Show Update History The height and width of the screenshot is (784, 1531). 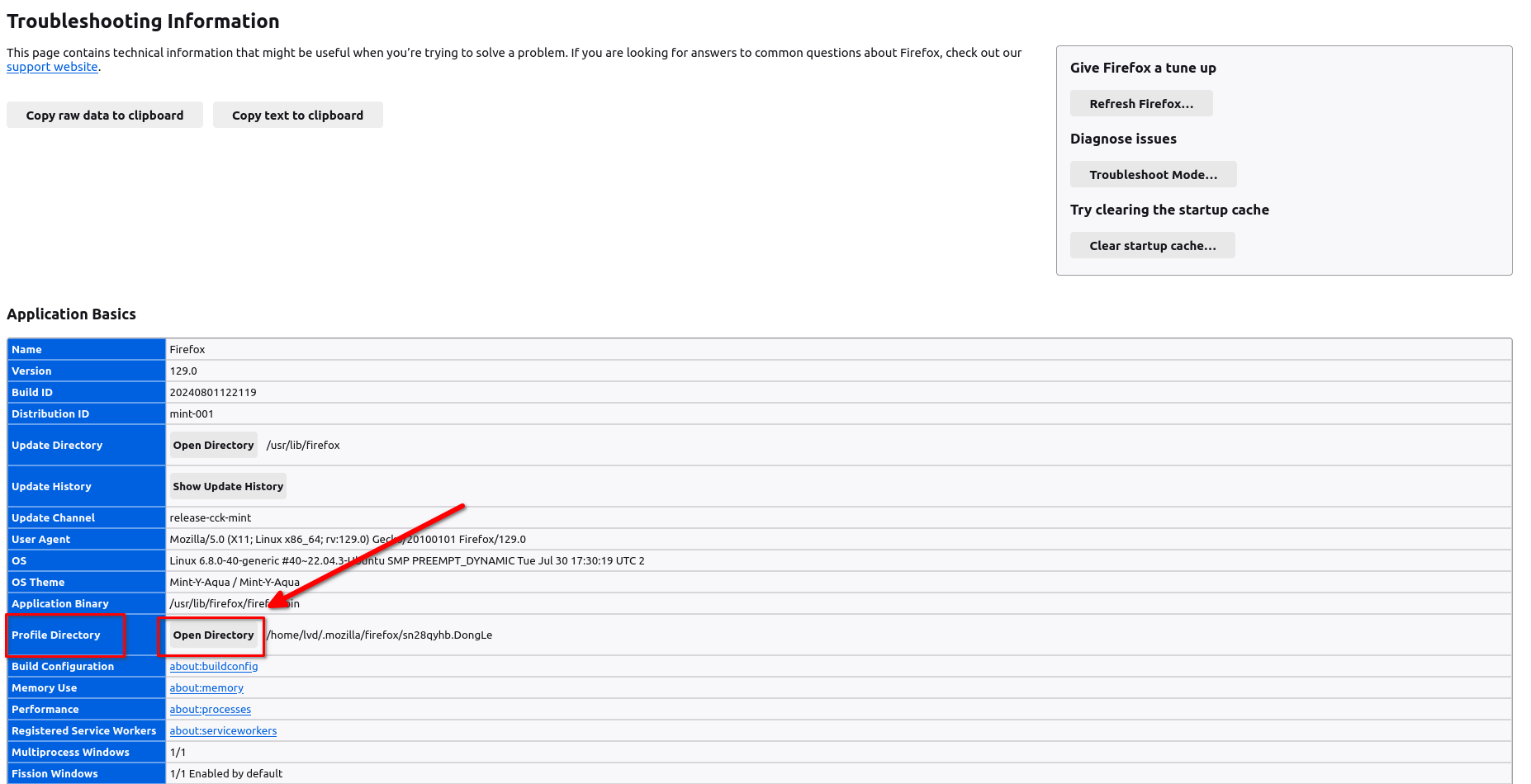[x=228, y=486]
